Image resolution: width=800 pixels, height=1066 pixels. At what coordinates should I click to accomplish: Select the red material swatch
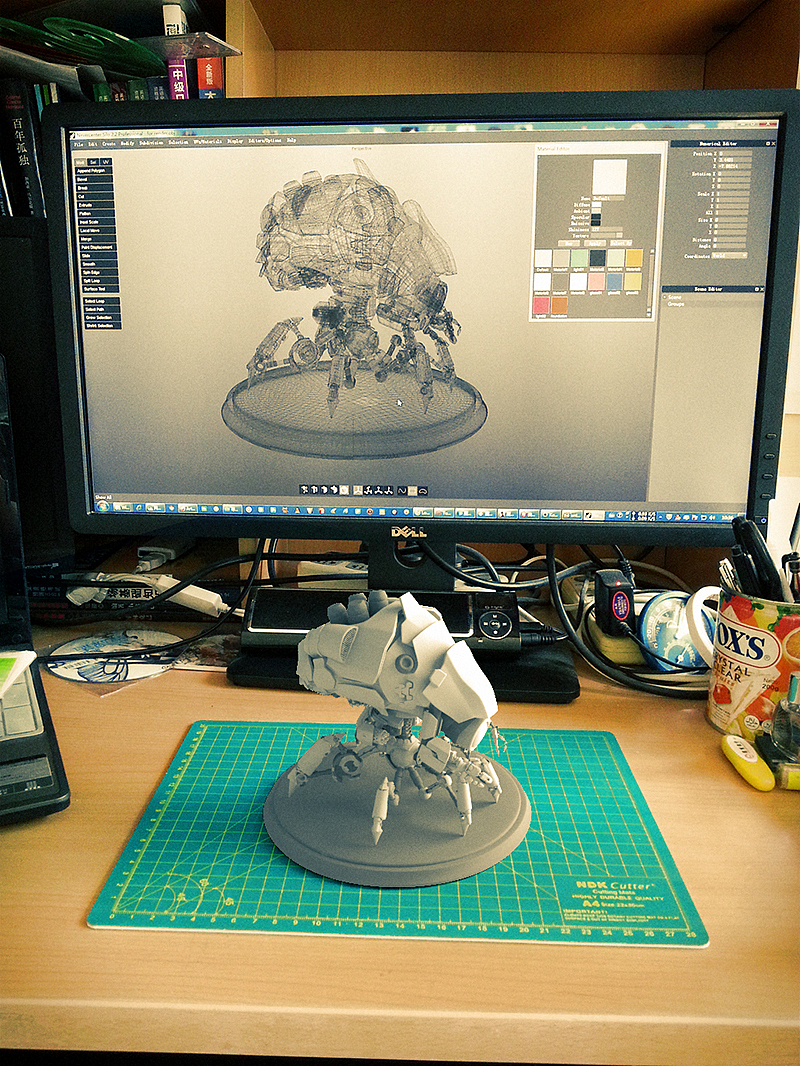[541, 305]
